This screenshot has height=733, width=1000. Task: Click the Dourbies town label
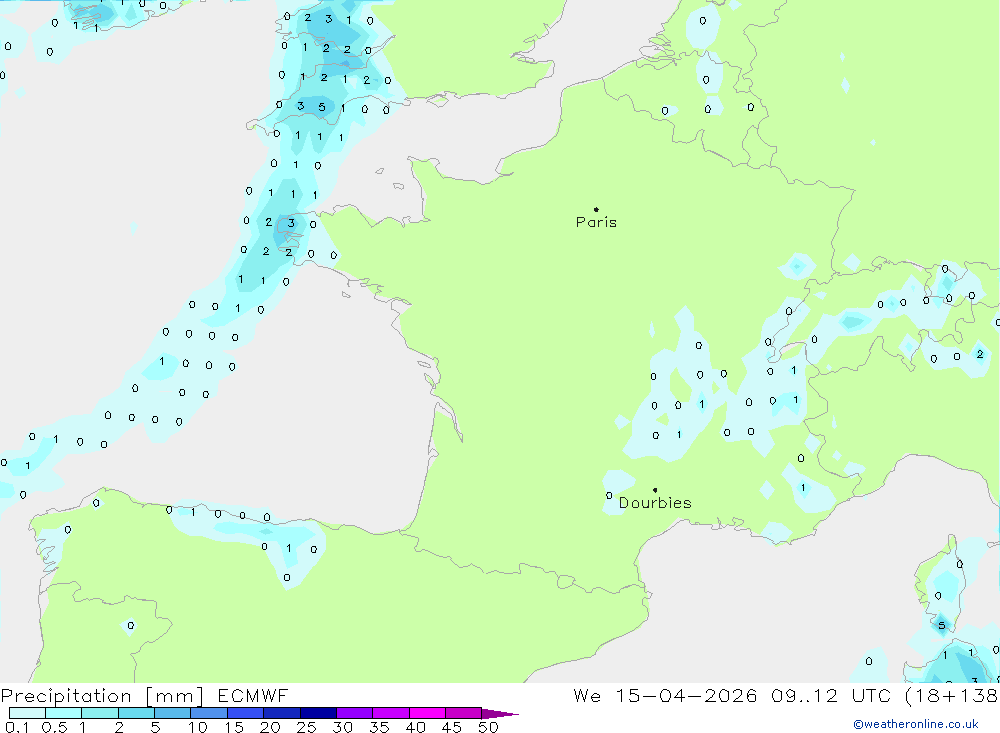coord(656,503)
